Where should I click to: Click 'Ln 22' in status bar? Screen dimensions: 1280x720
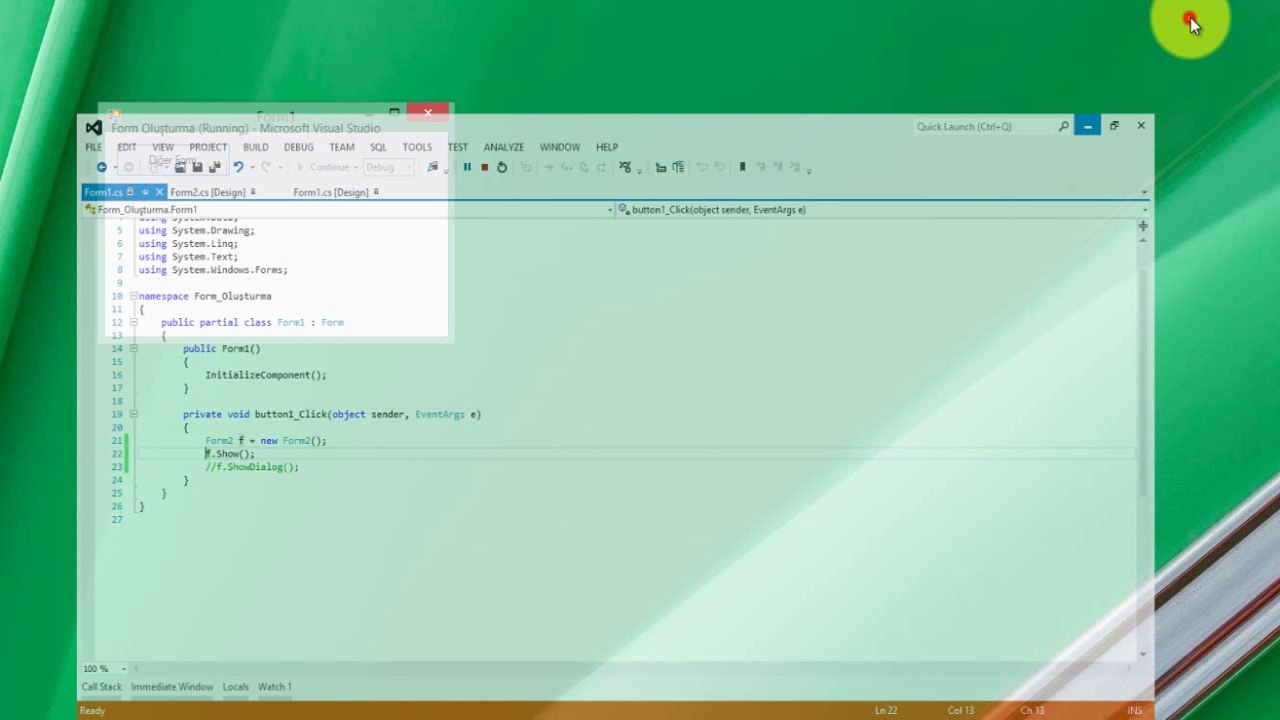pos(886,711)
